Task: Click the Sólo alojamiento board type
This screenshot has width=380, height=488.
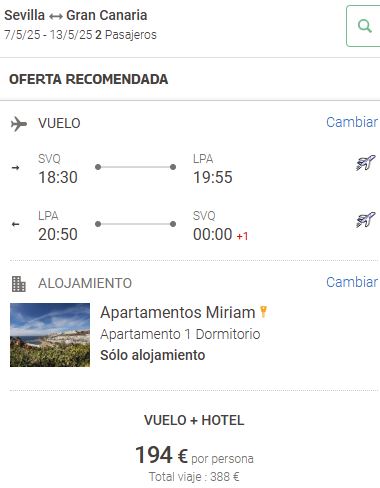Action: coord(153,355)
